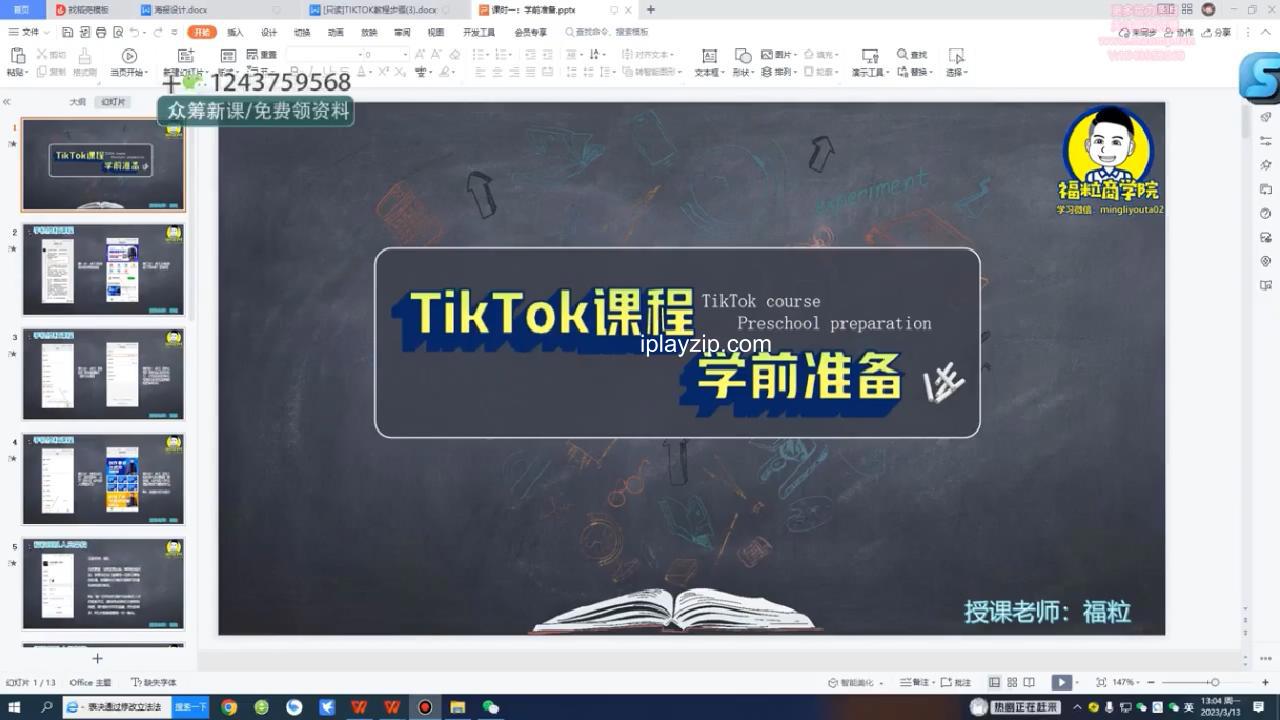Open the Insert (插入) ribbon tab
This screenshot has height=720, width=1280.
coord(235,32)
